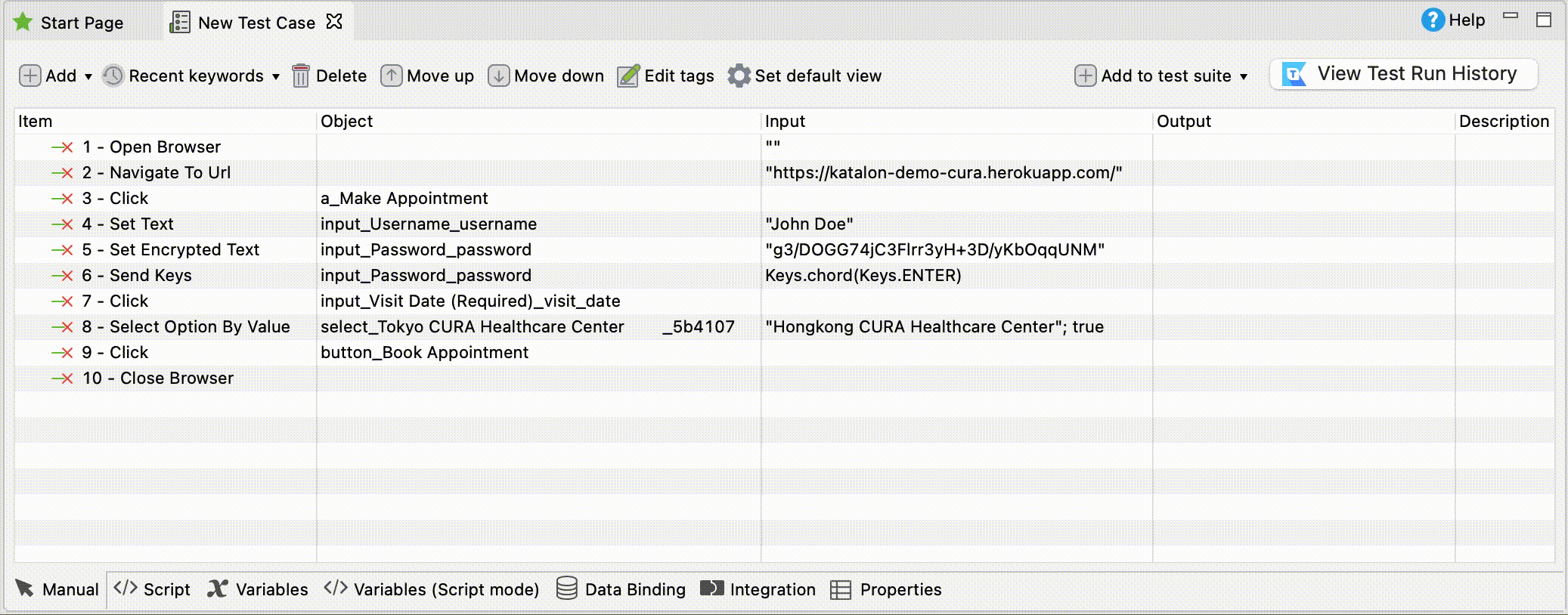The height and width of the screenshot is (615, 1568).
Task: Click the View Test Run History button
Action: pos(1403,74)
